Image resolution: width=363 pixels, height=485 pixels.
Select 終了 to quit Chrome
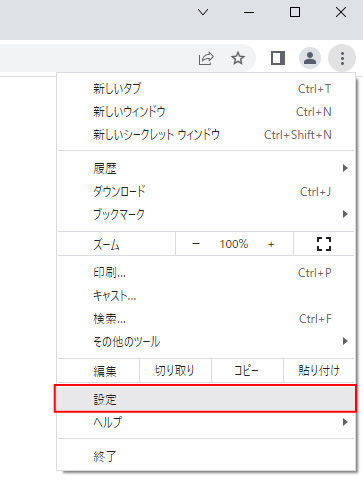206,456
